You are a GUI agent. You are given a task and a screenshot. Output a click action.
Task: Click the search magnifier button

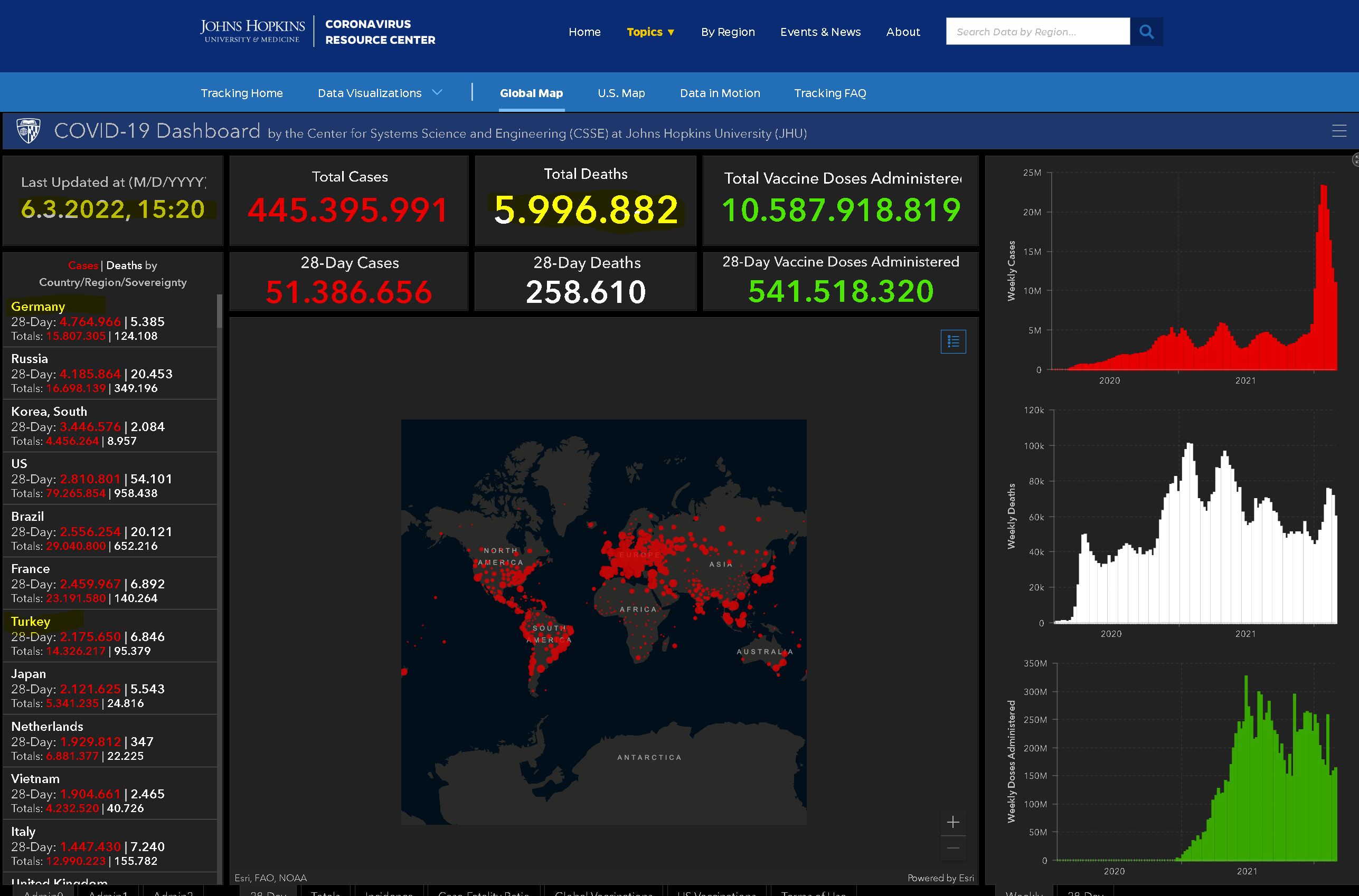tap(1146, 32)
